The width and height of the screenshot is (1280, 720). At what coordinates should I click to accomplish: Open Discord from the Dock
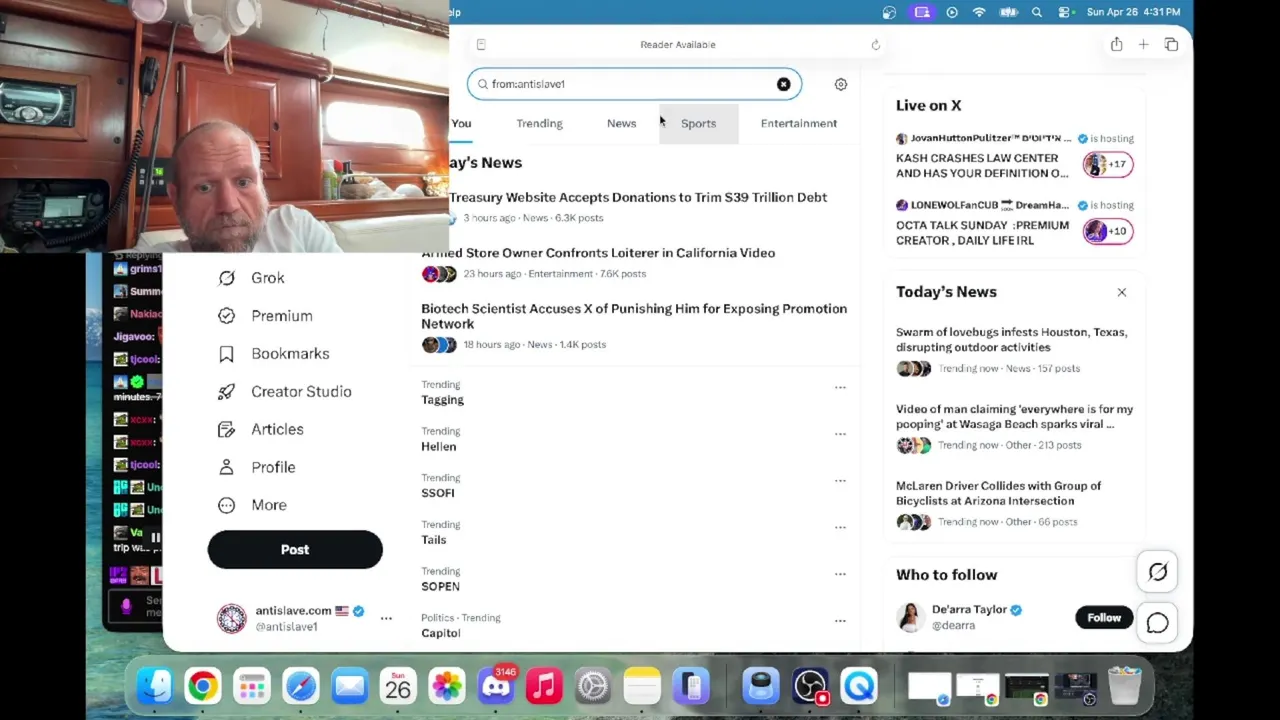[x=496, y=687]
